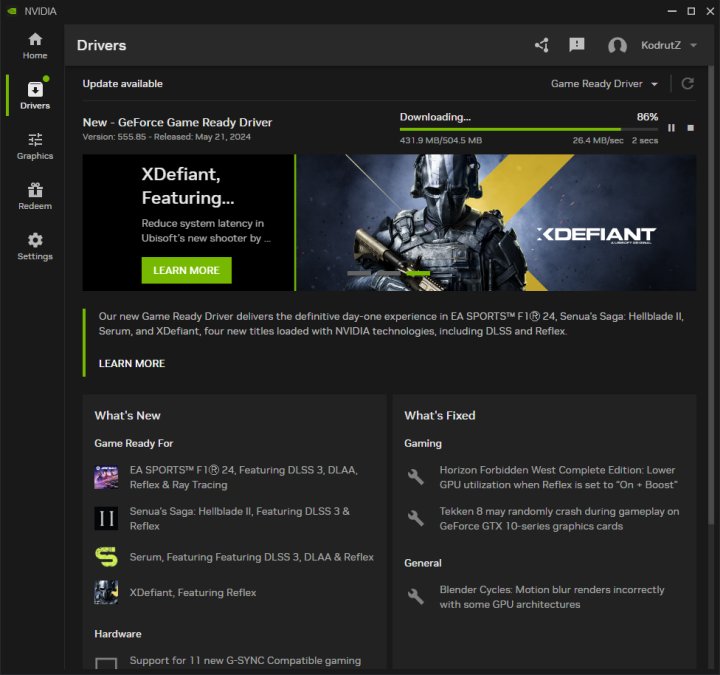This screenshot has height=675, width=720.
Task: Click the XDefiant banner image
Action: click(x=496, y=222)
